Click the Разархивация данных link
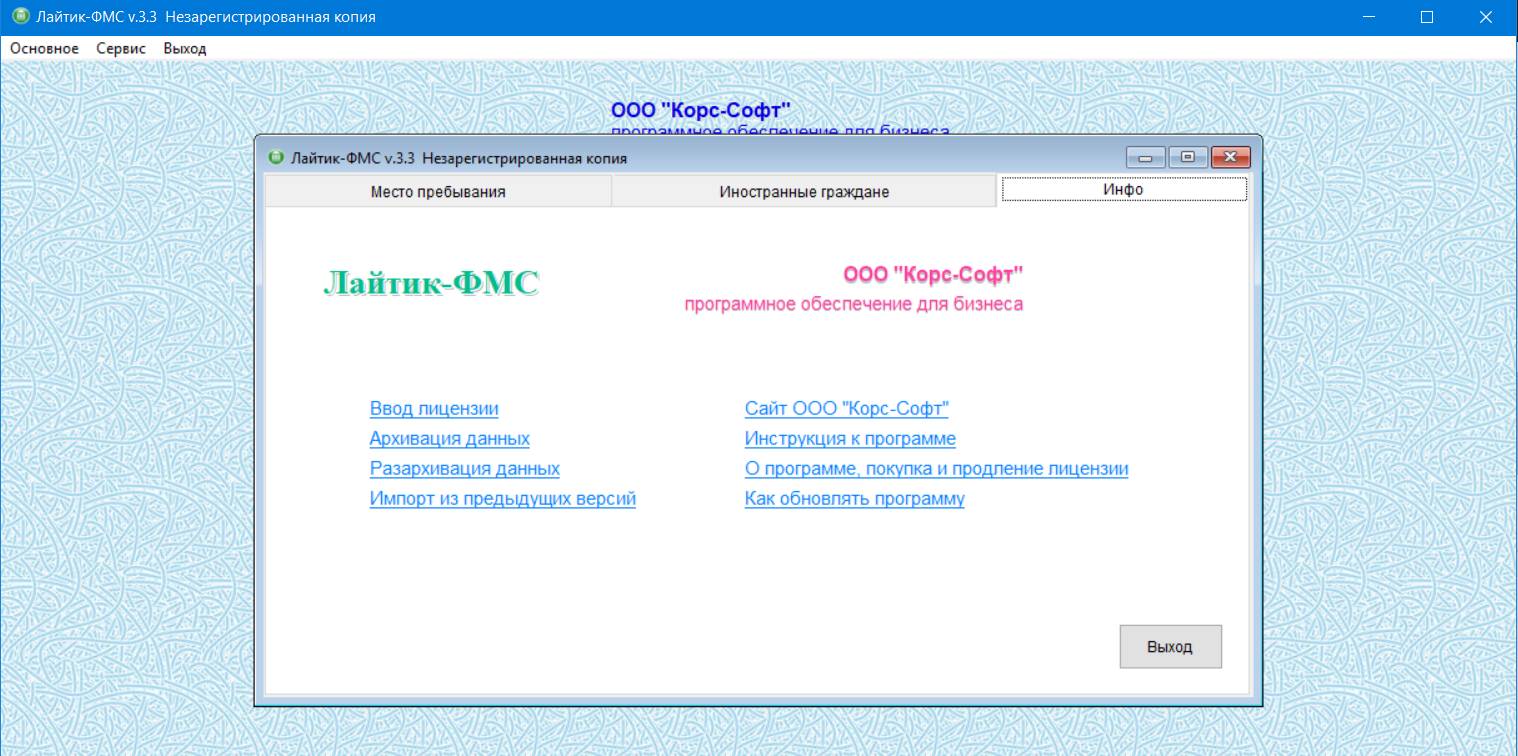 (464, 469)
